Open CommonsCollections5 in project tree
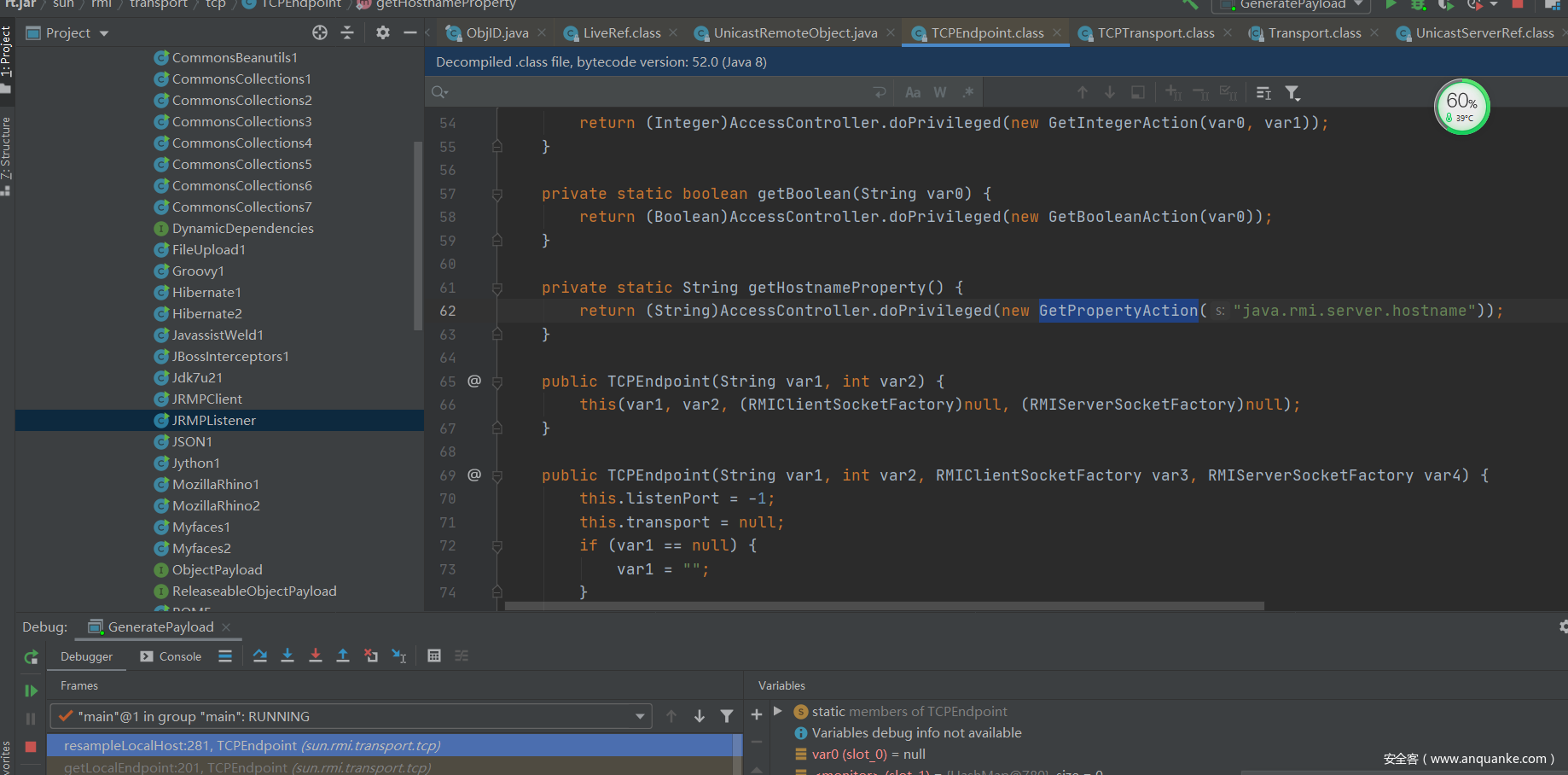The image size is (1568, 775). click(x=241, y=164)
